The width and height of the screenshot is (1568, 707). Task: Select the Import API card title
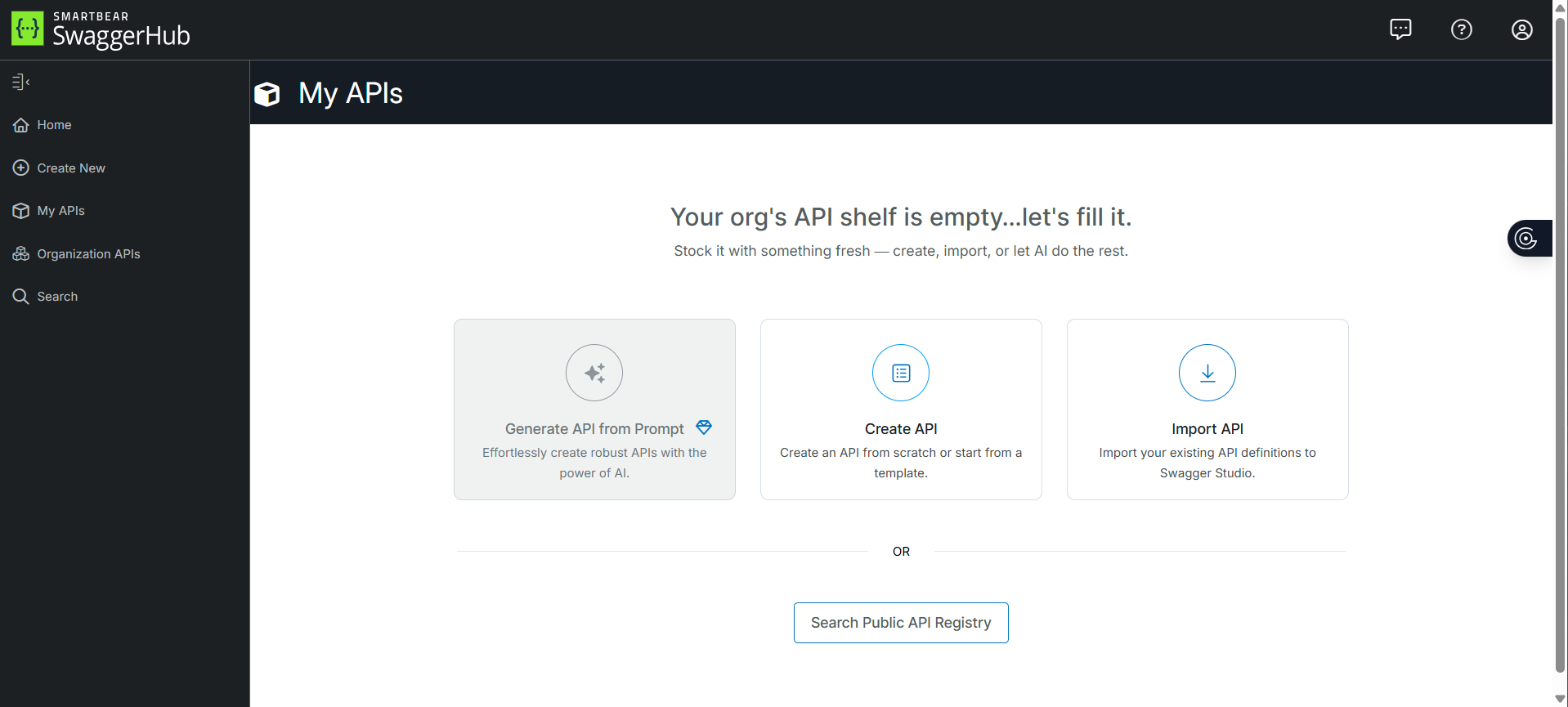(x=1207, y=429)
